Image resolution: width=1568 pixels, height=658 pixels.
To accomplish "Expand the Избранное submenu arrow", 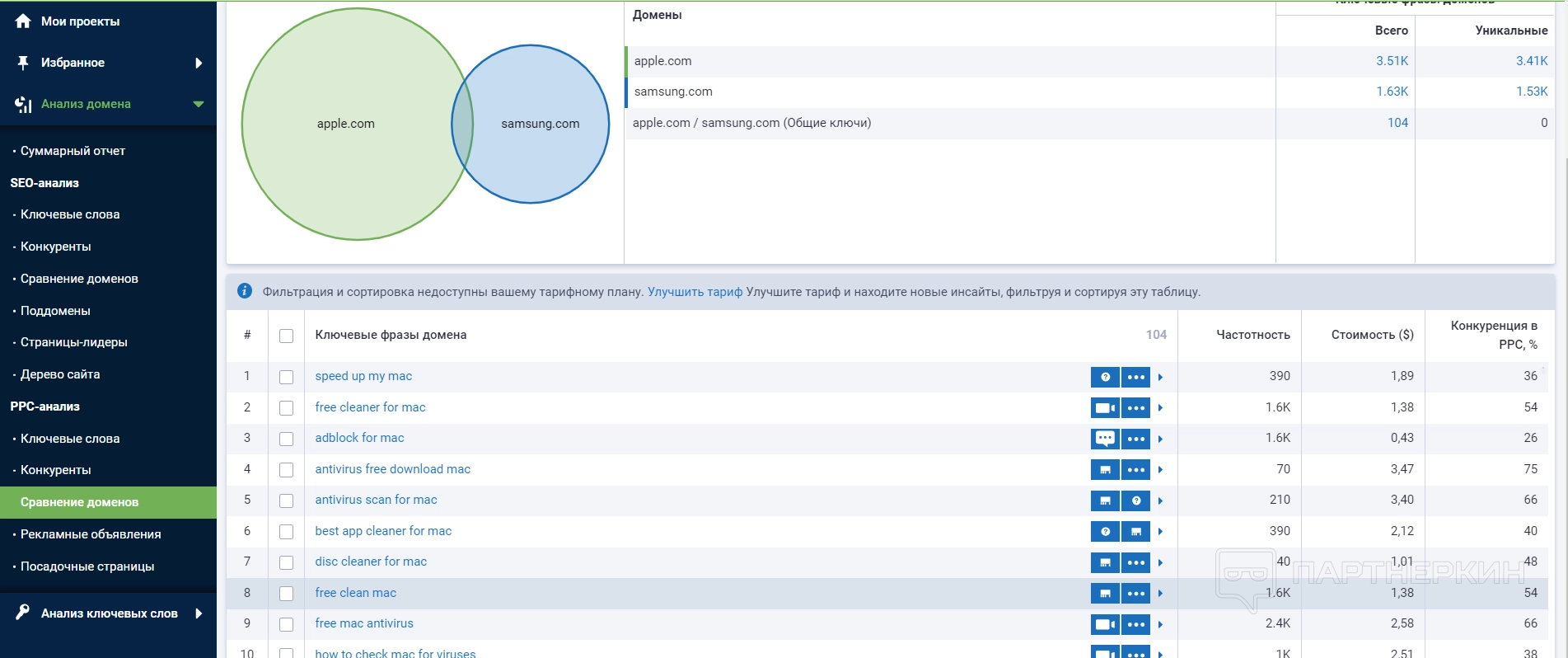I will click(x=199, y=63).
